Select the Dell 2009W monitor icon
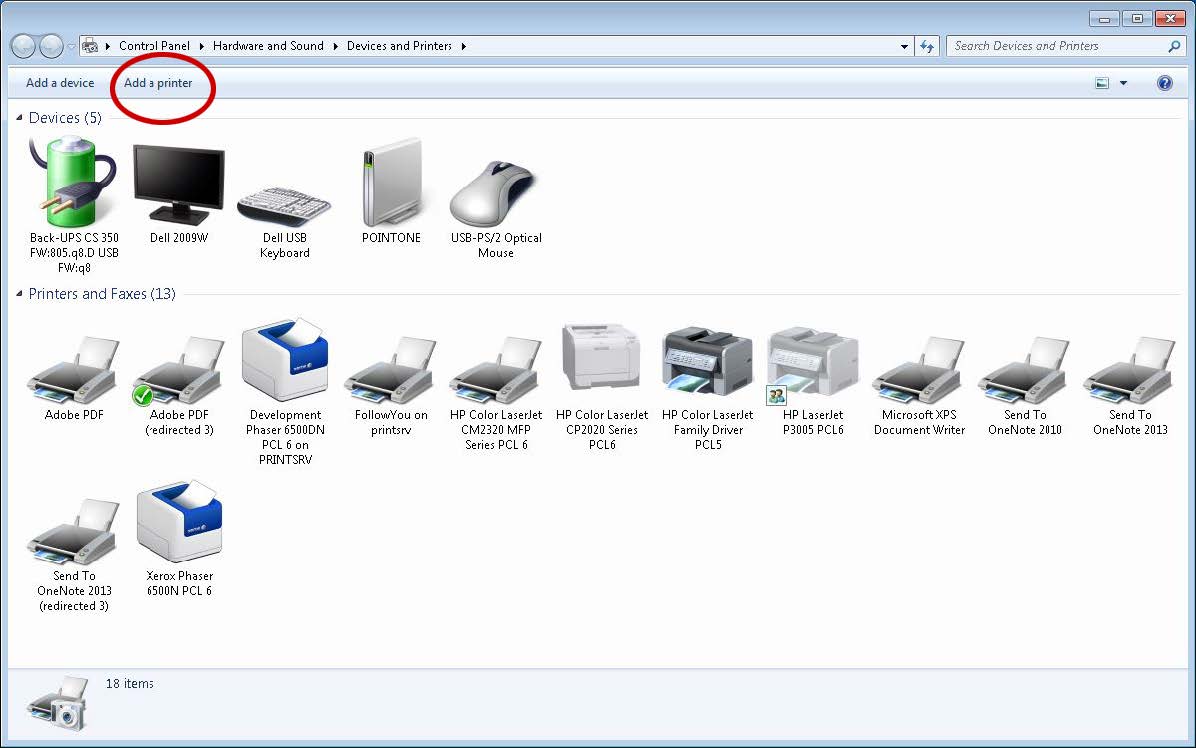The image size is (1196, 748). pos(178,180)
